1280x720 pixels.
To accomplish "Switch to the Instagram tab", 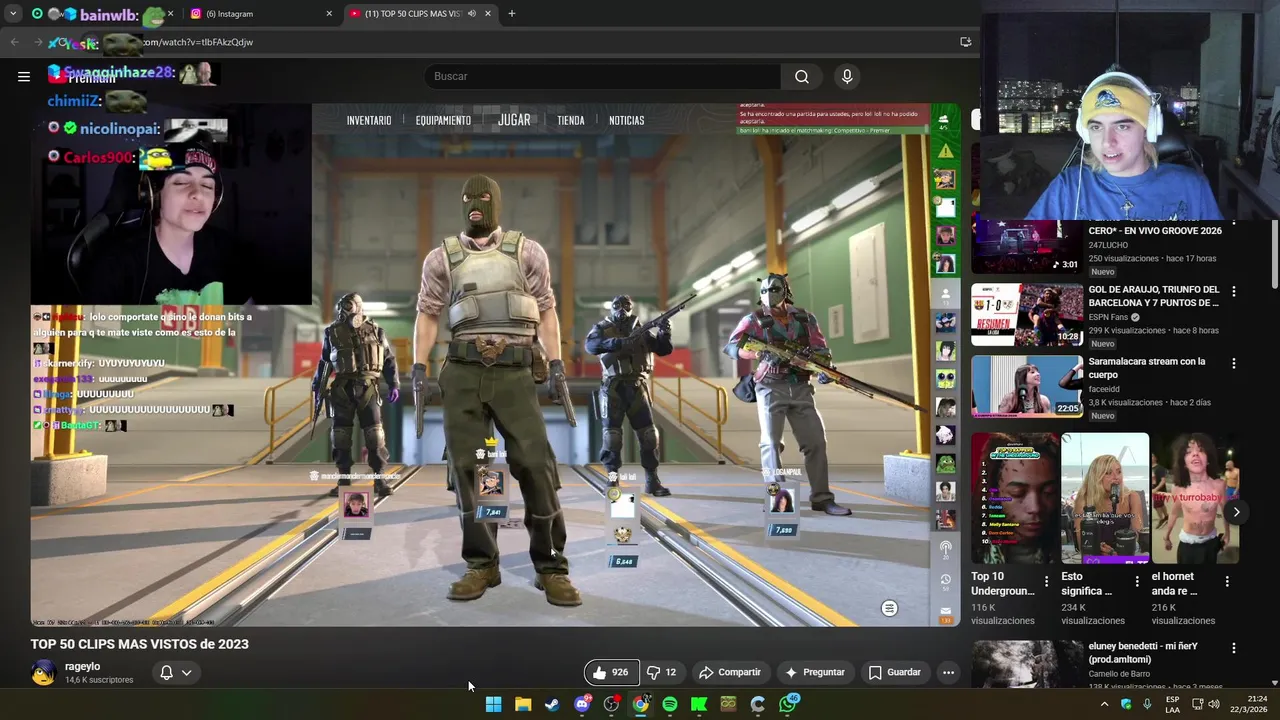I will (x=260, y=14).
